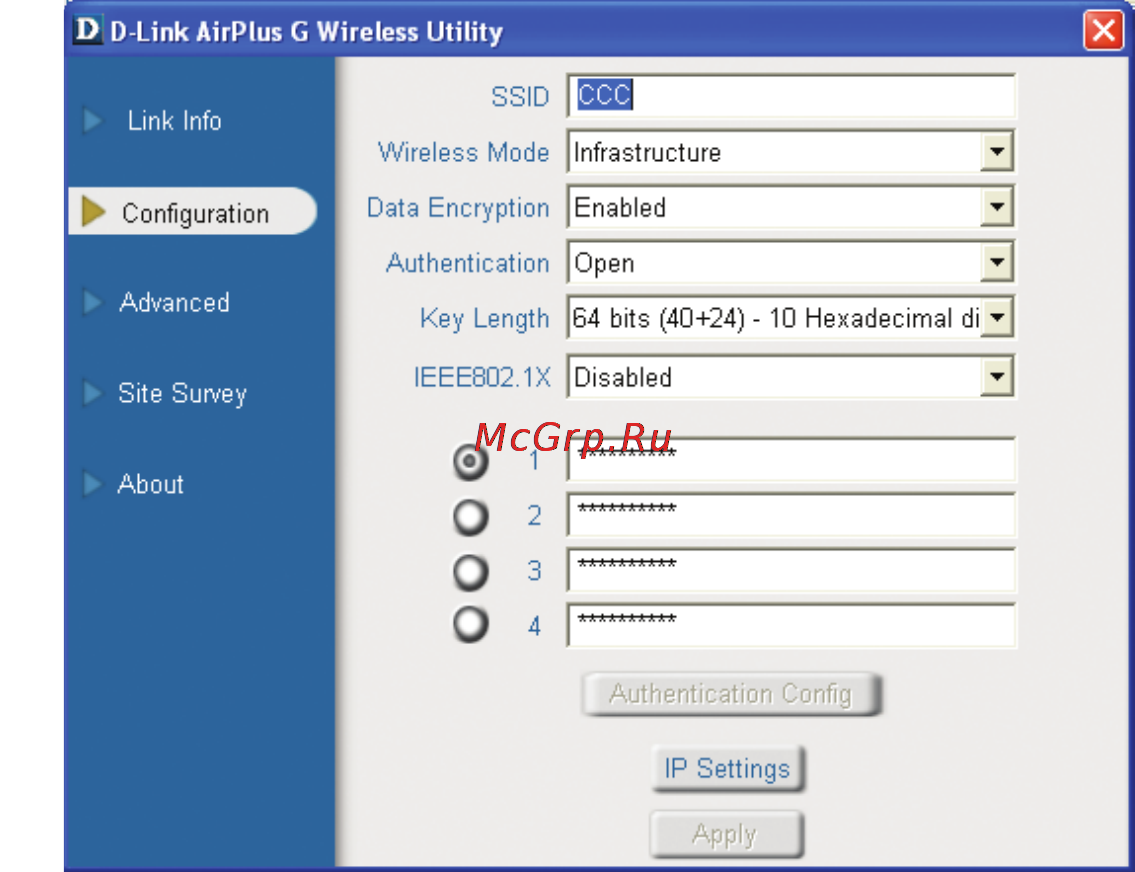Click the key number 3 label

point(534,571)
